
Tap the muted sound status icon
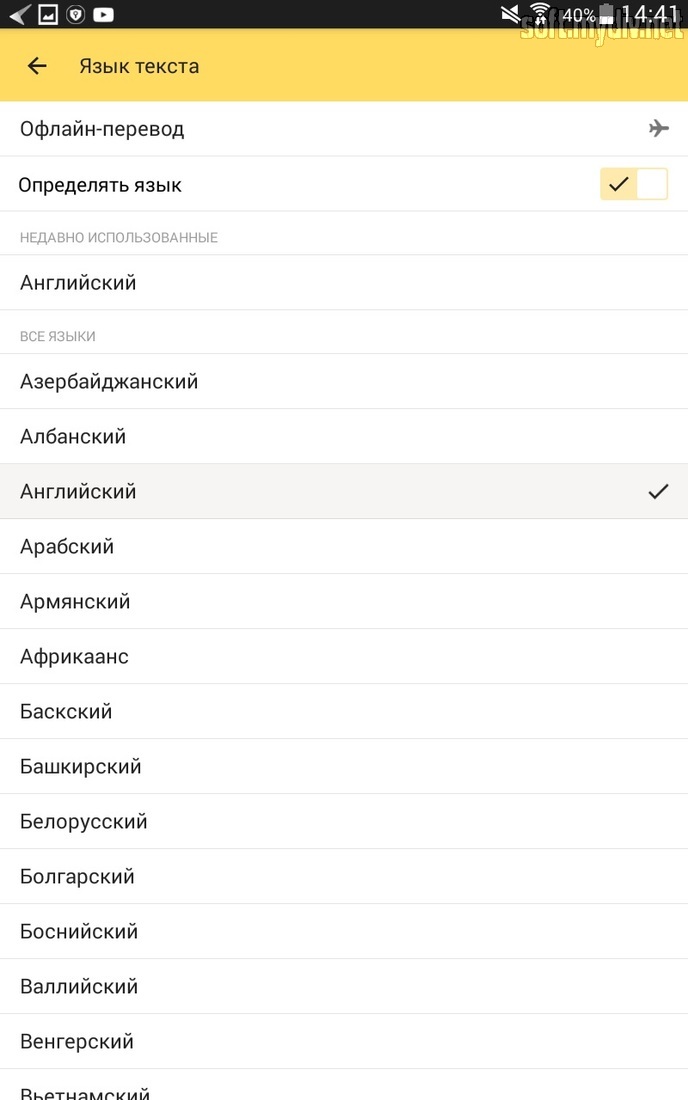[511, 14]
